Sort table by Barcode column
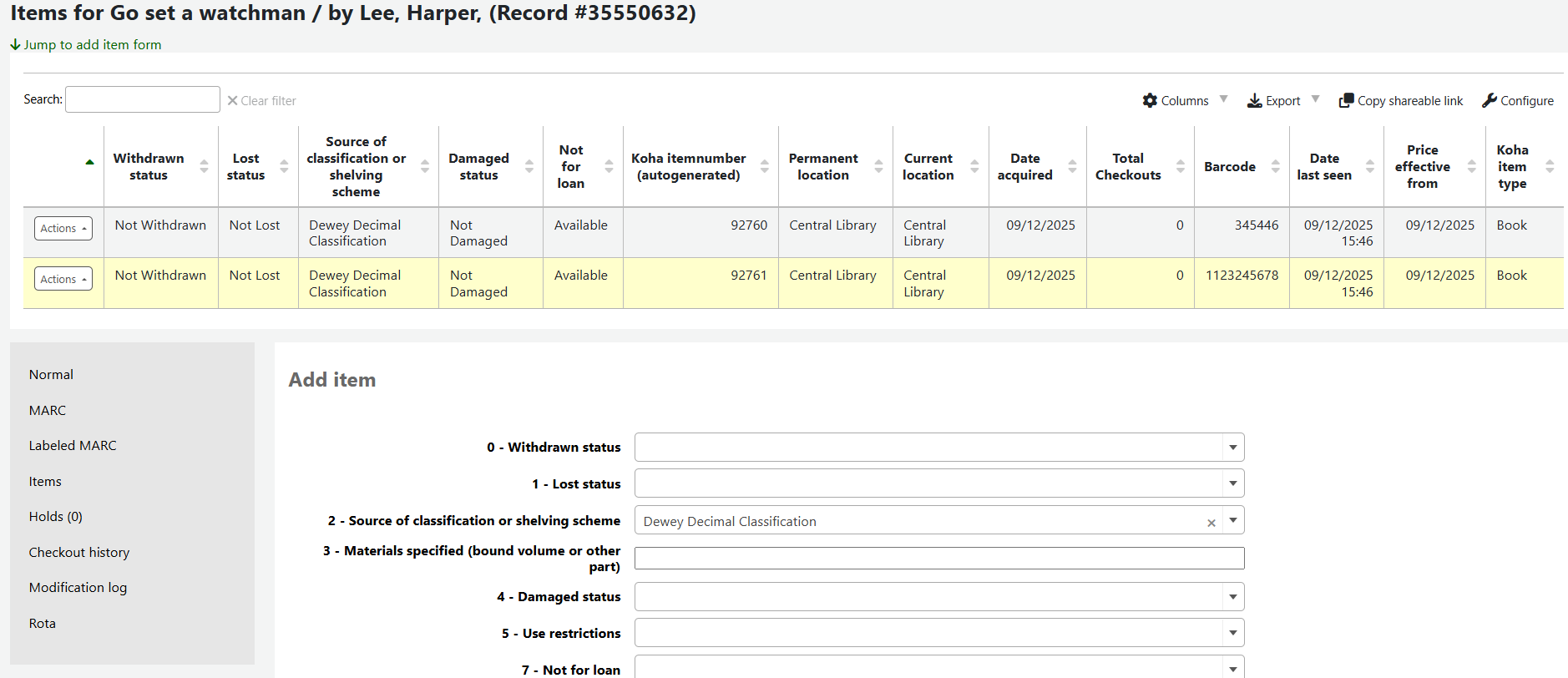Screen dimensions: 1568x678 (1229, 166)
